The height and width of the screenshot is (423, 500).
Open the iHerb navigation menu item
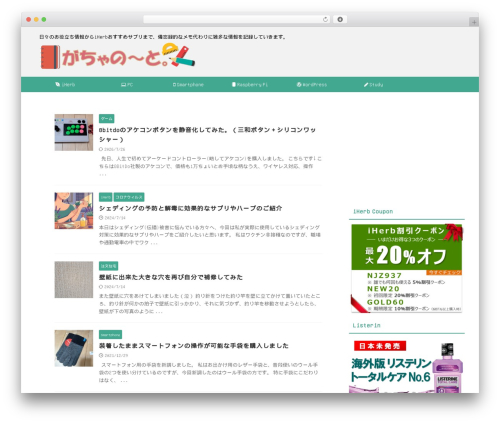65,85
